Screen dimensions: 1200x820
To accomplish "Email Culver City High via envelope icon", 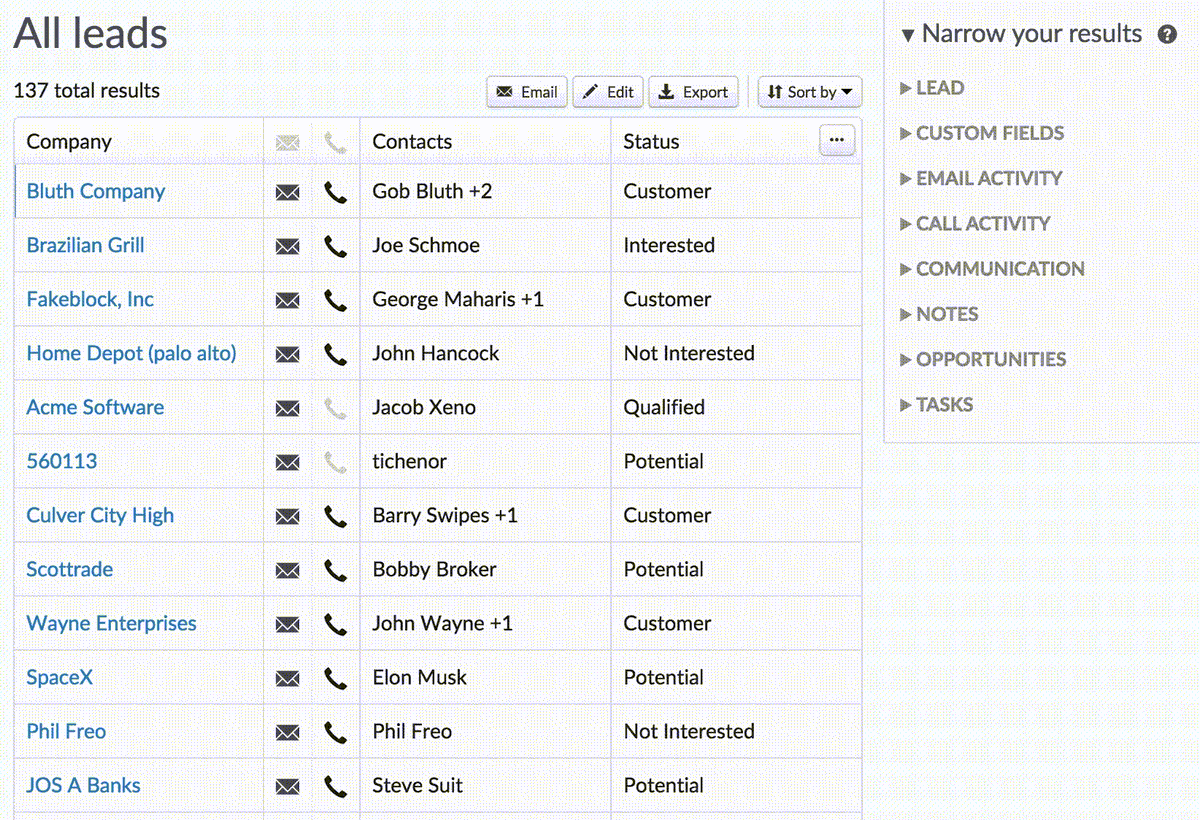I will pos(287,516).
